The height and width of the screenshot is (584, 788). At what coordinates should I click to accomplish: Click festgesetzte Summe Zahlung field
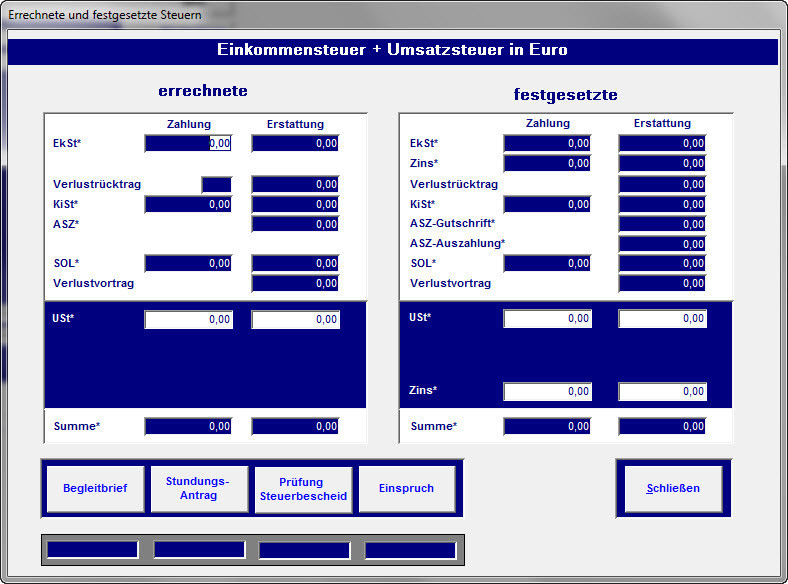point(547,426)
